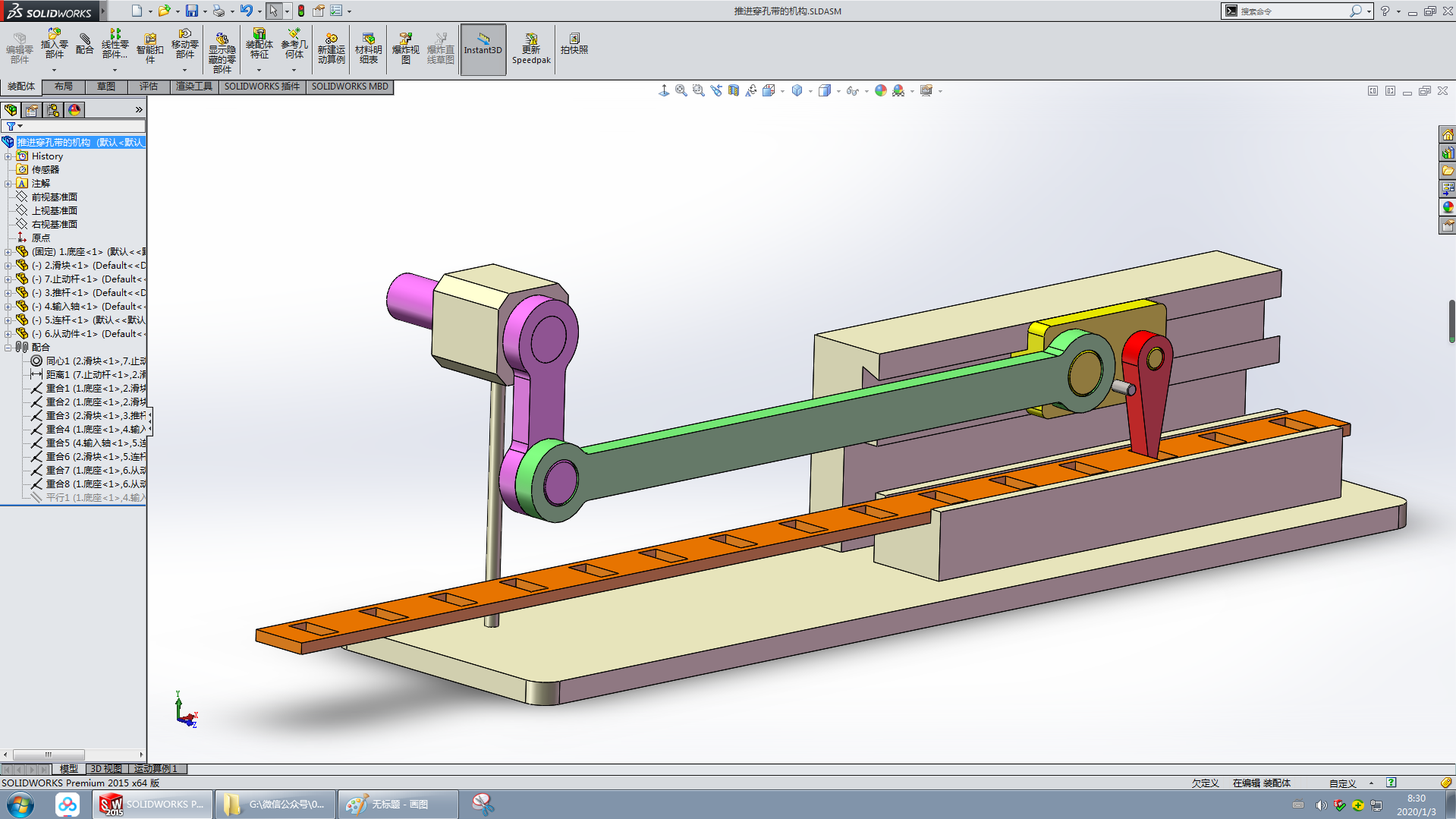Viewport: 1456px width, 819px height.
Task: Click the Apply Scene icon
Action: coord(898,91)
